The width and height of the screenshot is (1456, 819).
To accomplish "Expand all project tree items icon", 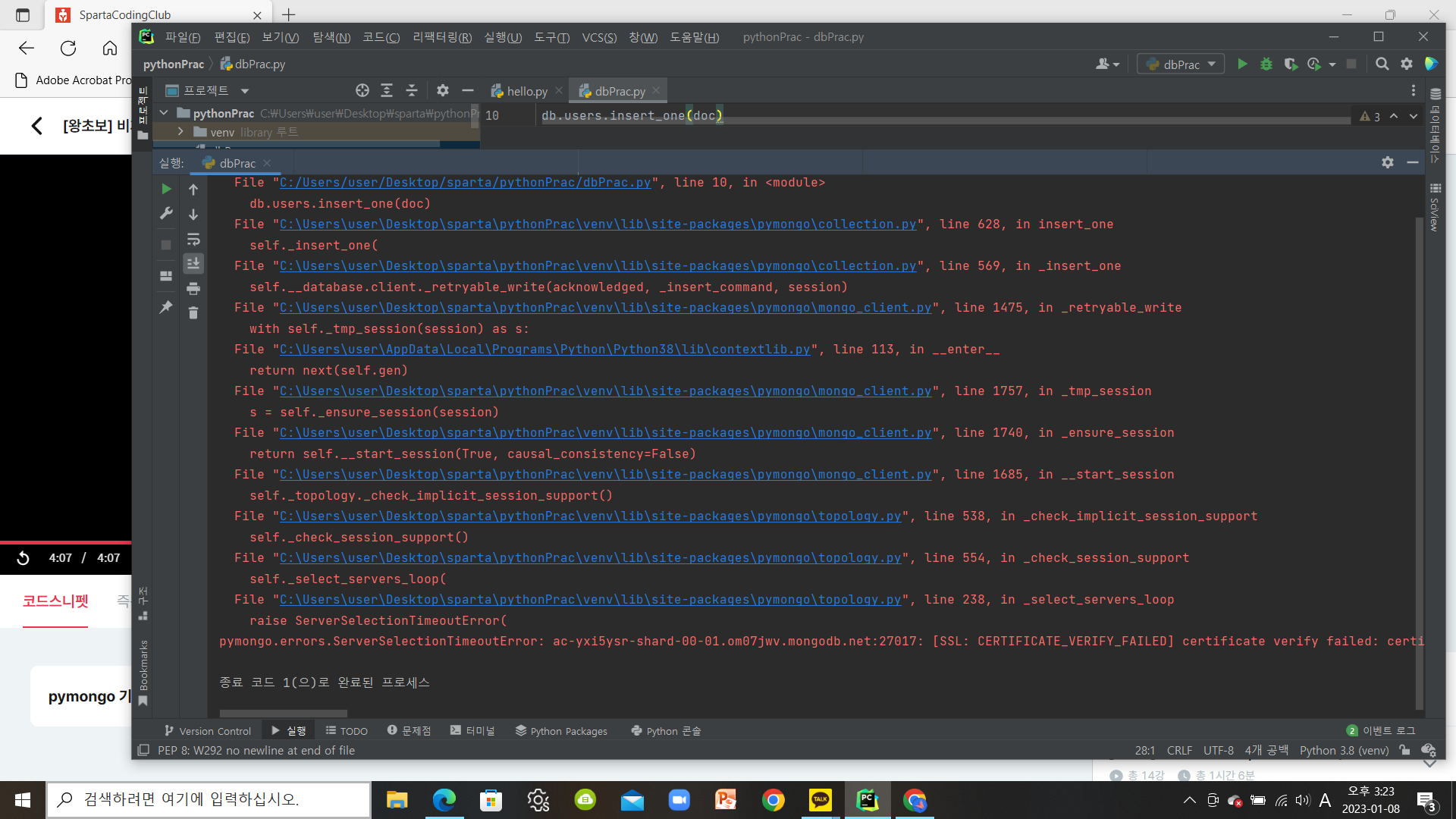I will coord(387,91).
